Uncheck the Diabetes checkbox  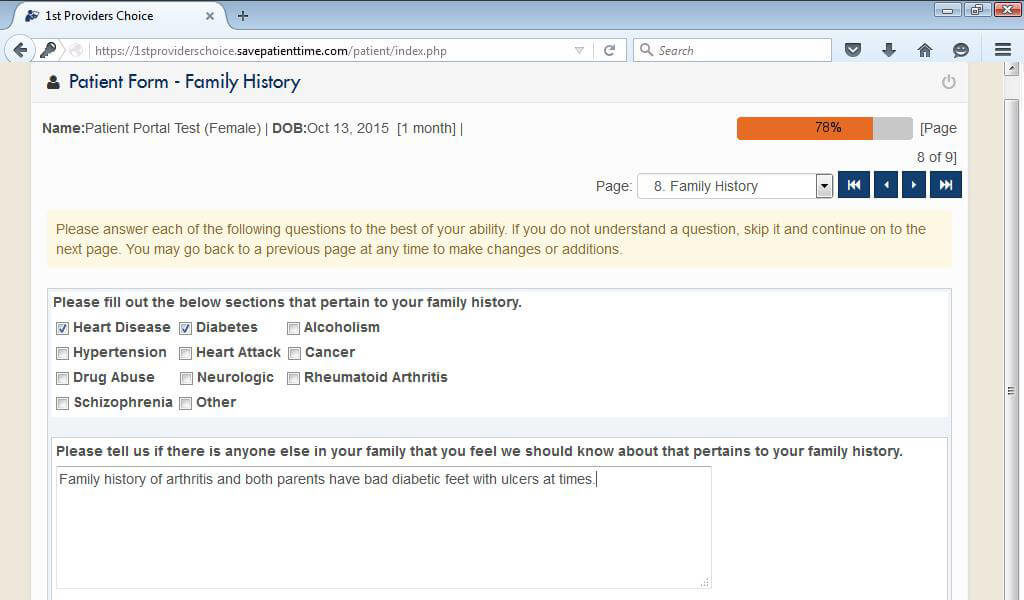185,328
